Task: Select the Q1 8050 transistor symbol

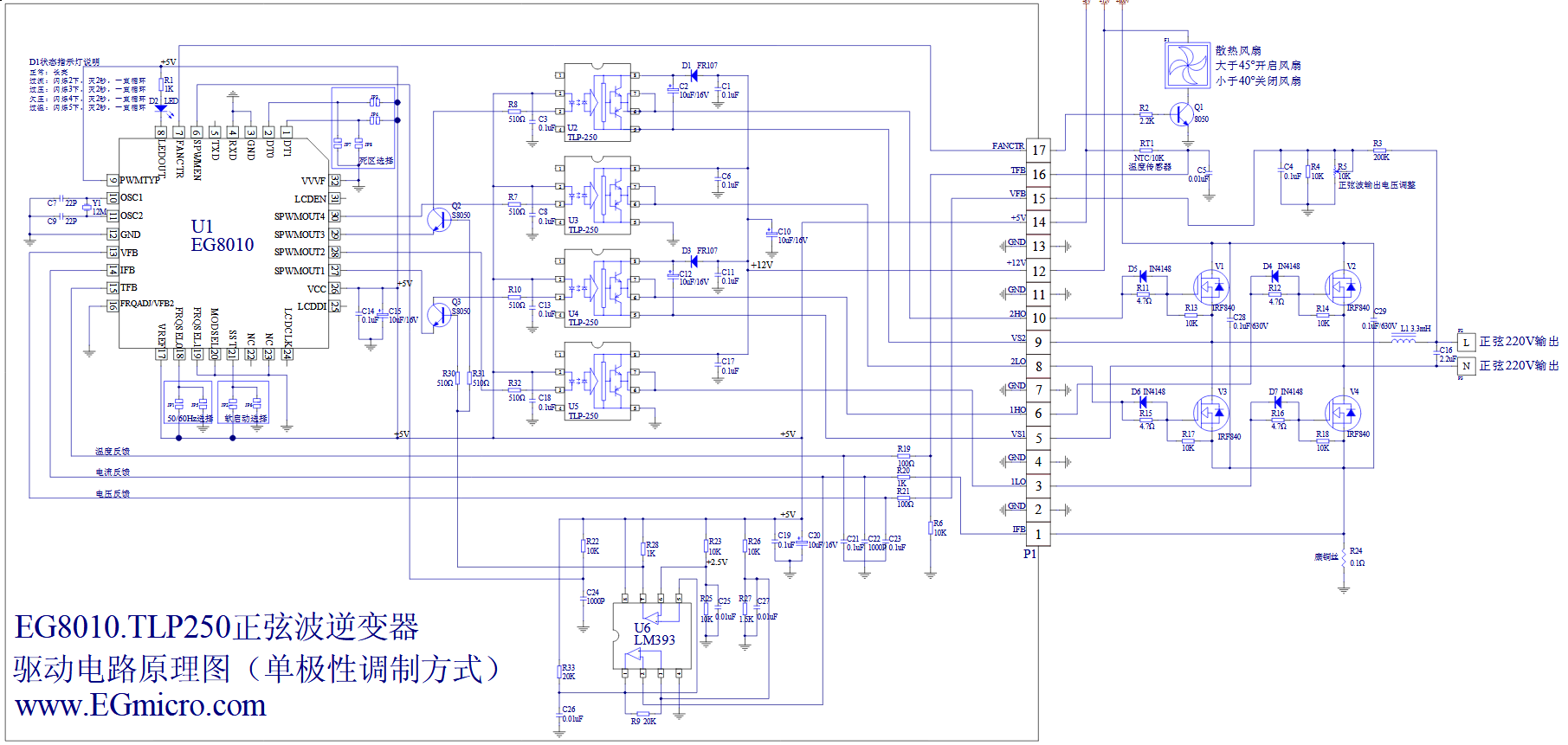Action: pos(1182,114)
